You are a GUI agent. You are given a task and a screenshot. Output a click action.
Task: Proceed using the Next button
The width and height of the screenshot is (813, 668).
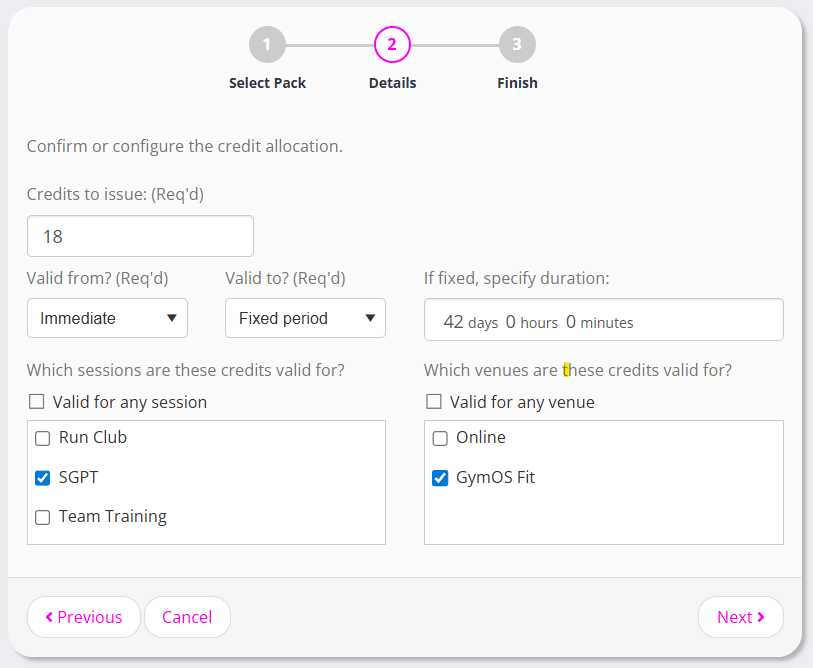[740, 617]
